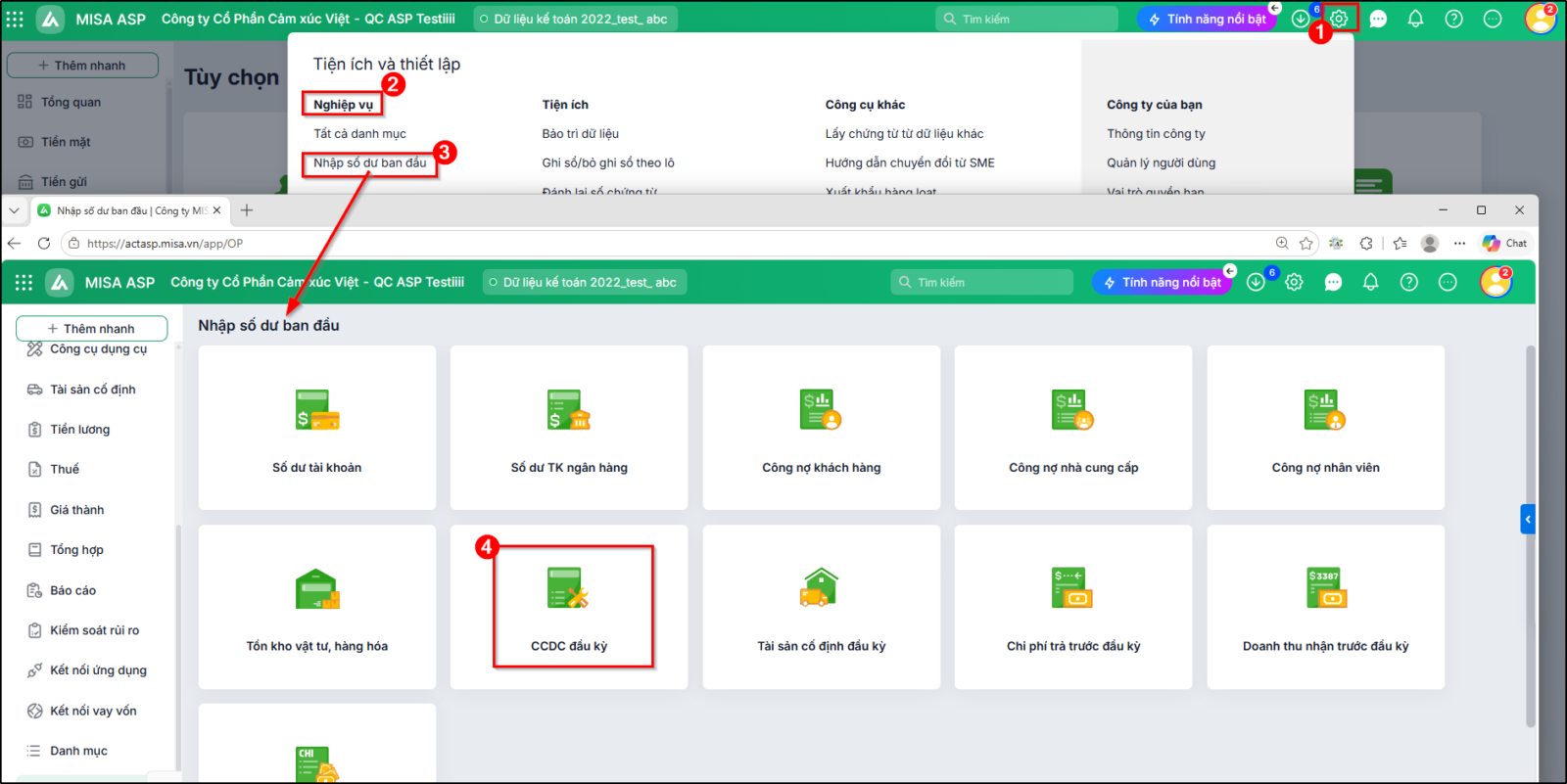Open the chat bubble in the browser window's MISA header
The height and width of the screenshot is (784, 1567).
click(1333, 282)
